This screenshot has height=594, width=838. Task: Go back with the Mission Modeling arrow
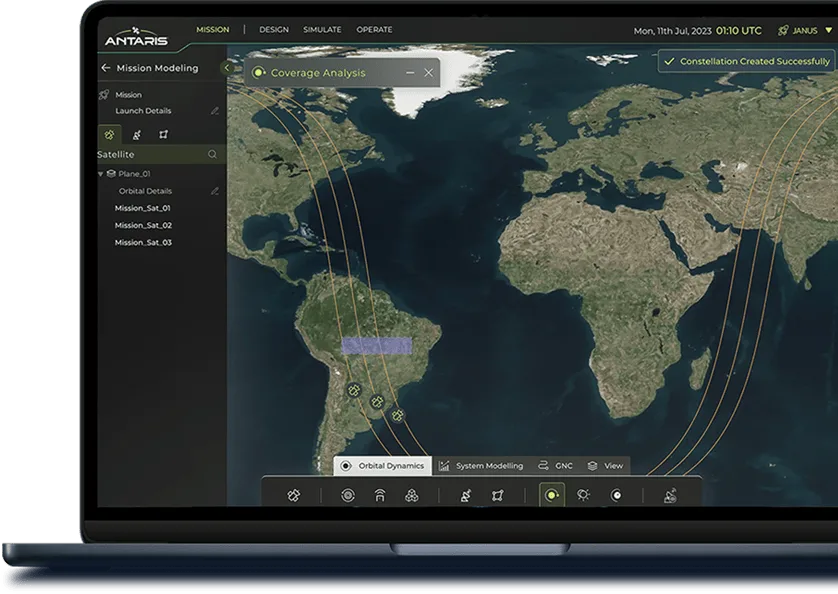106,68
